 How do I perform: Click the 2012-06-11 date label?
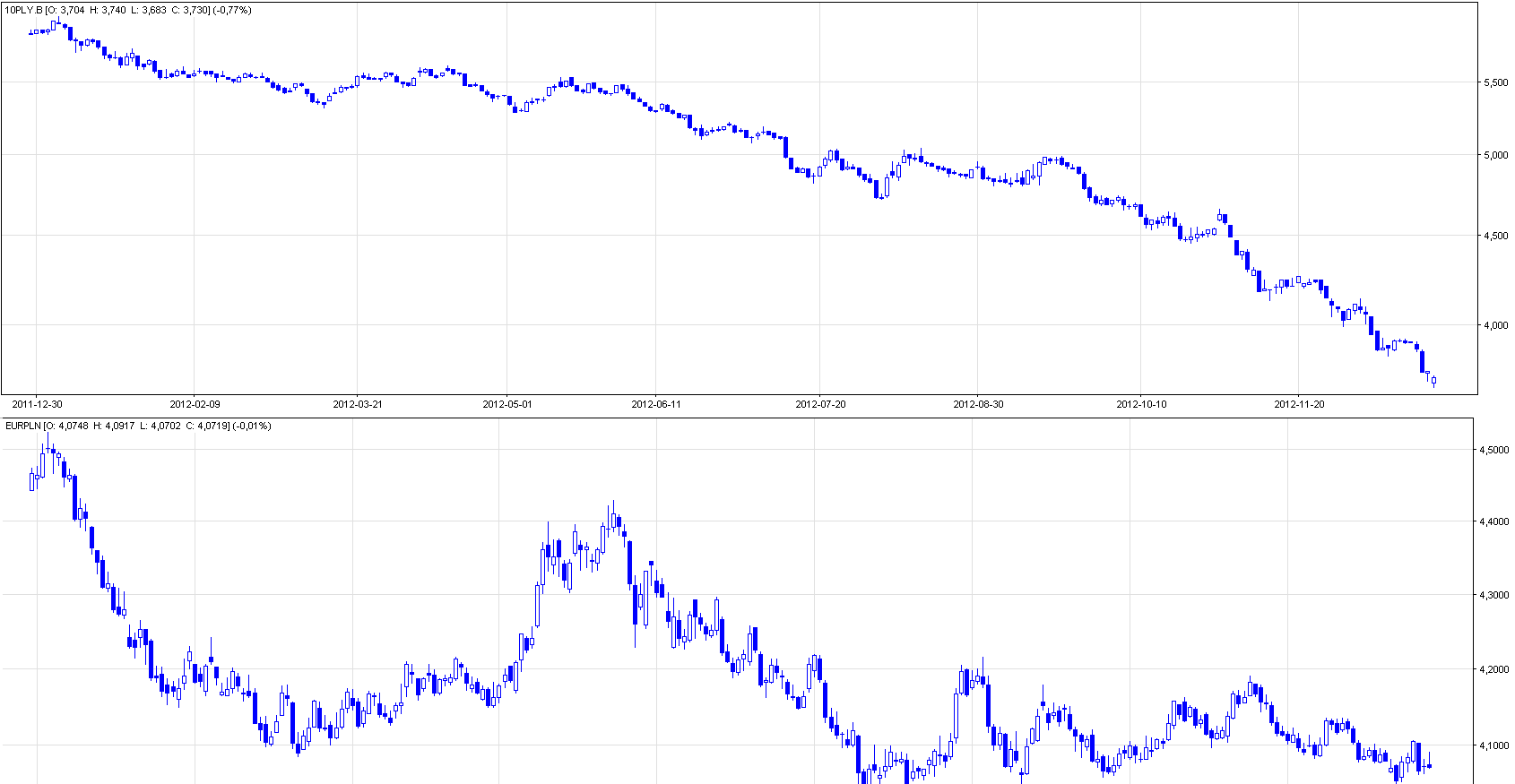(x=656, y=404)
